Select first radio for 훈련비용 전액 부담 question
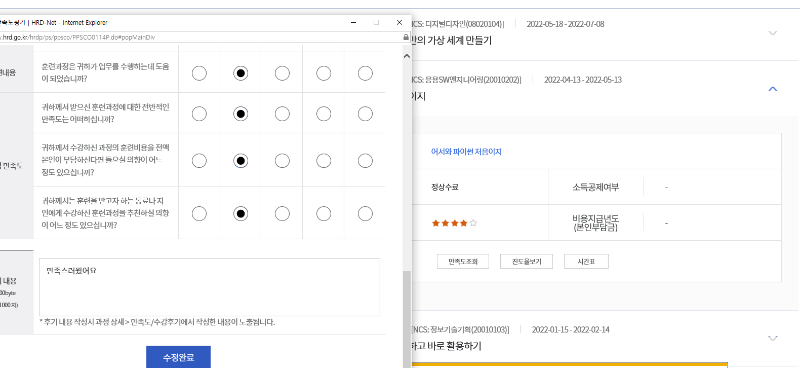 (x=199, y=161)
